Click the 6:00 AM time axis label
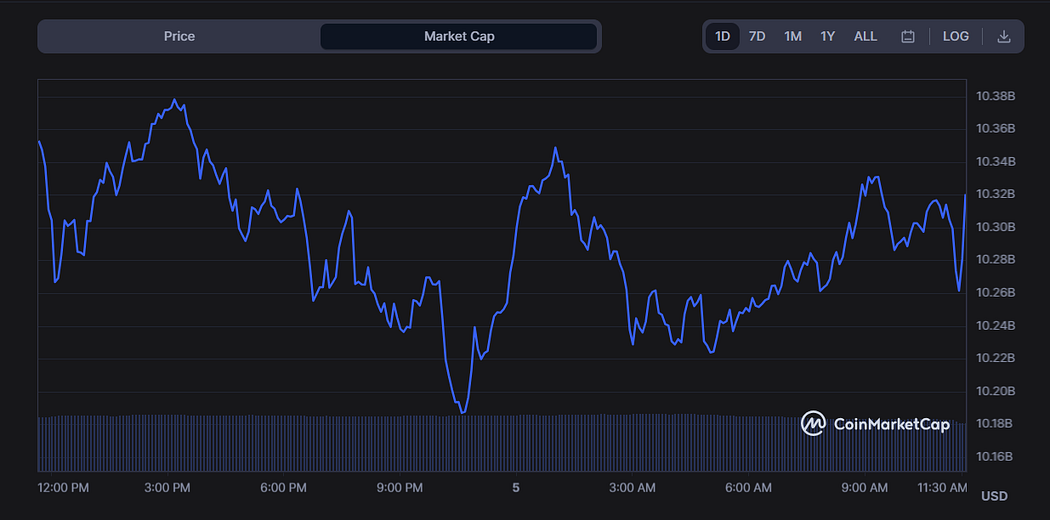Screen dimensions: 1050x520 point(749,489)
